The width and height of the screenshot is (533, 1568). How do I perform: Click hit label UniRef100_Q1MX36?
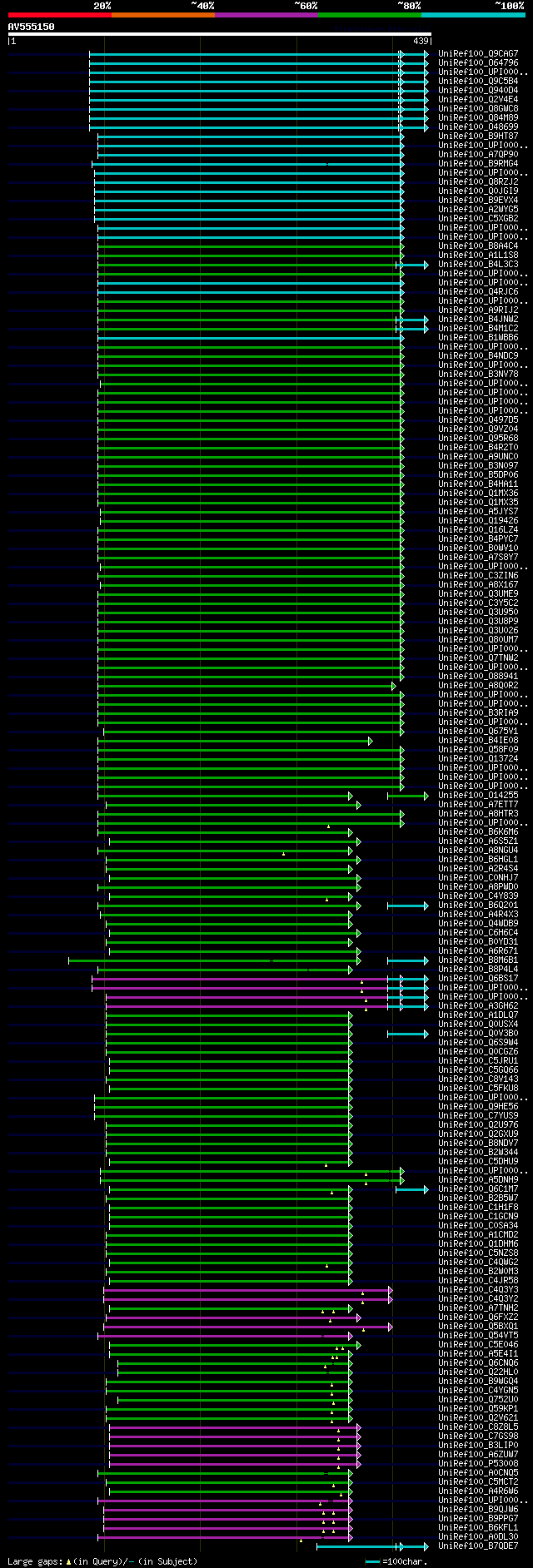[478, 494]
